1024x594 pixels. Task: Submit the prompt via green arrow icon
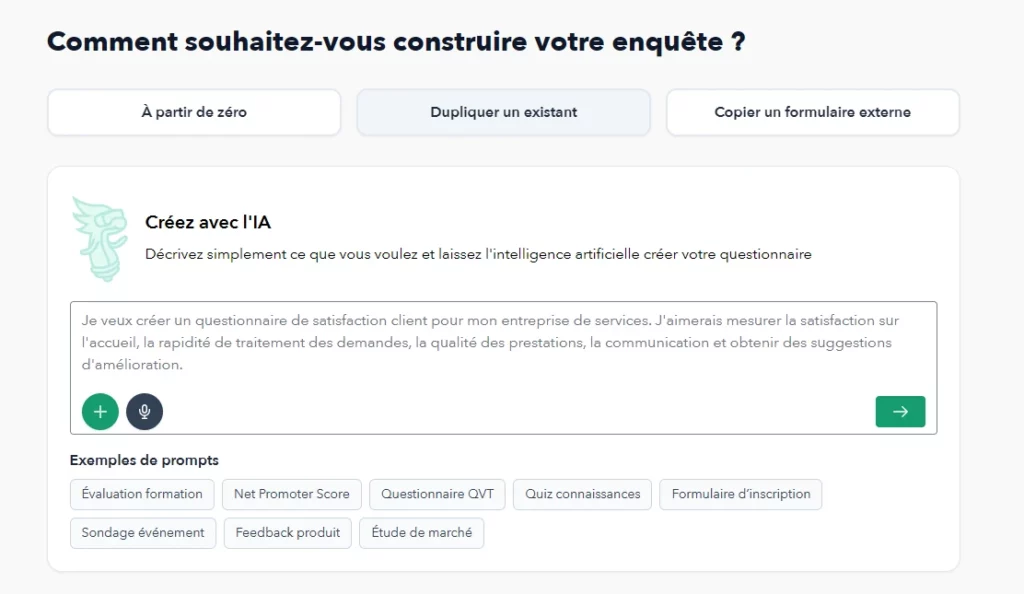(899, 411)
